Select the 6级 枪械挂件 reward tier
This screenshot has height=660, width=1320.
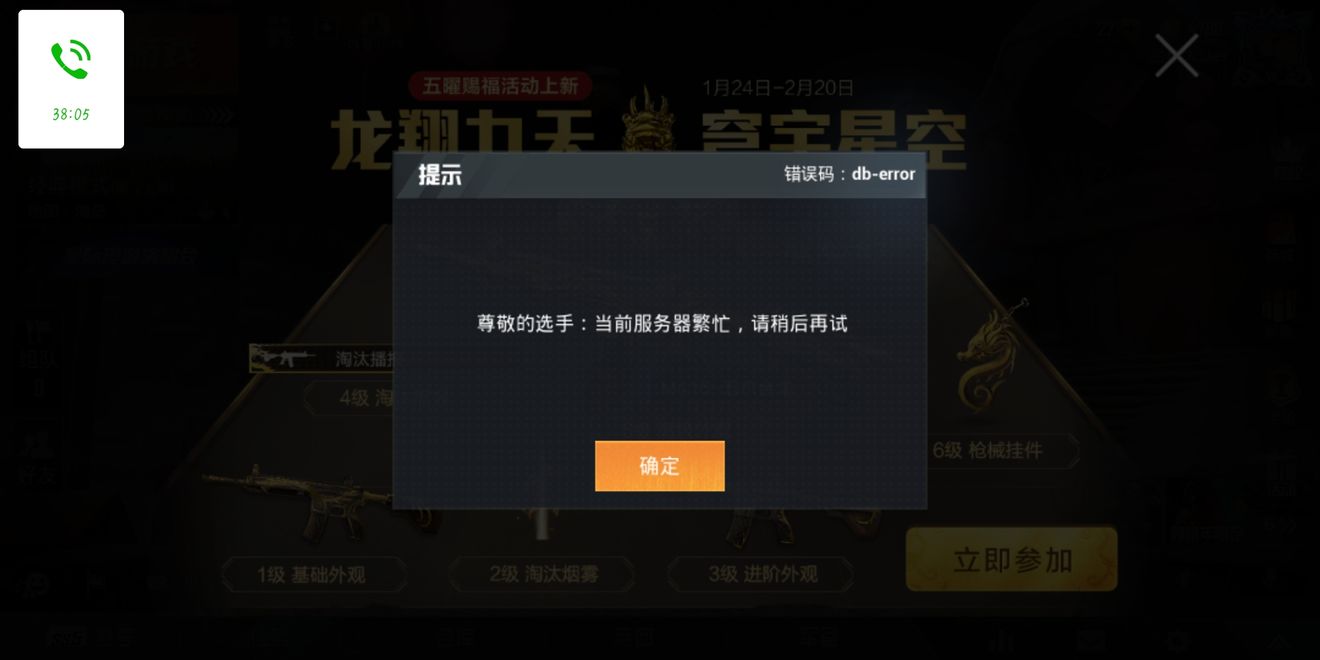[x=1003, y=451]
